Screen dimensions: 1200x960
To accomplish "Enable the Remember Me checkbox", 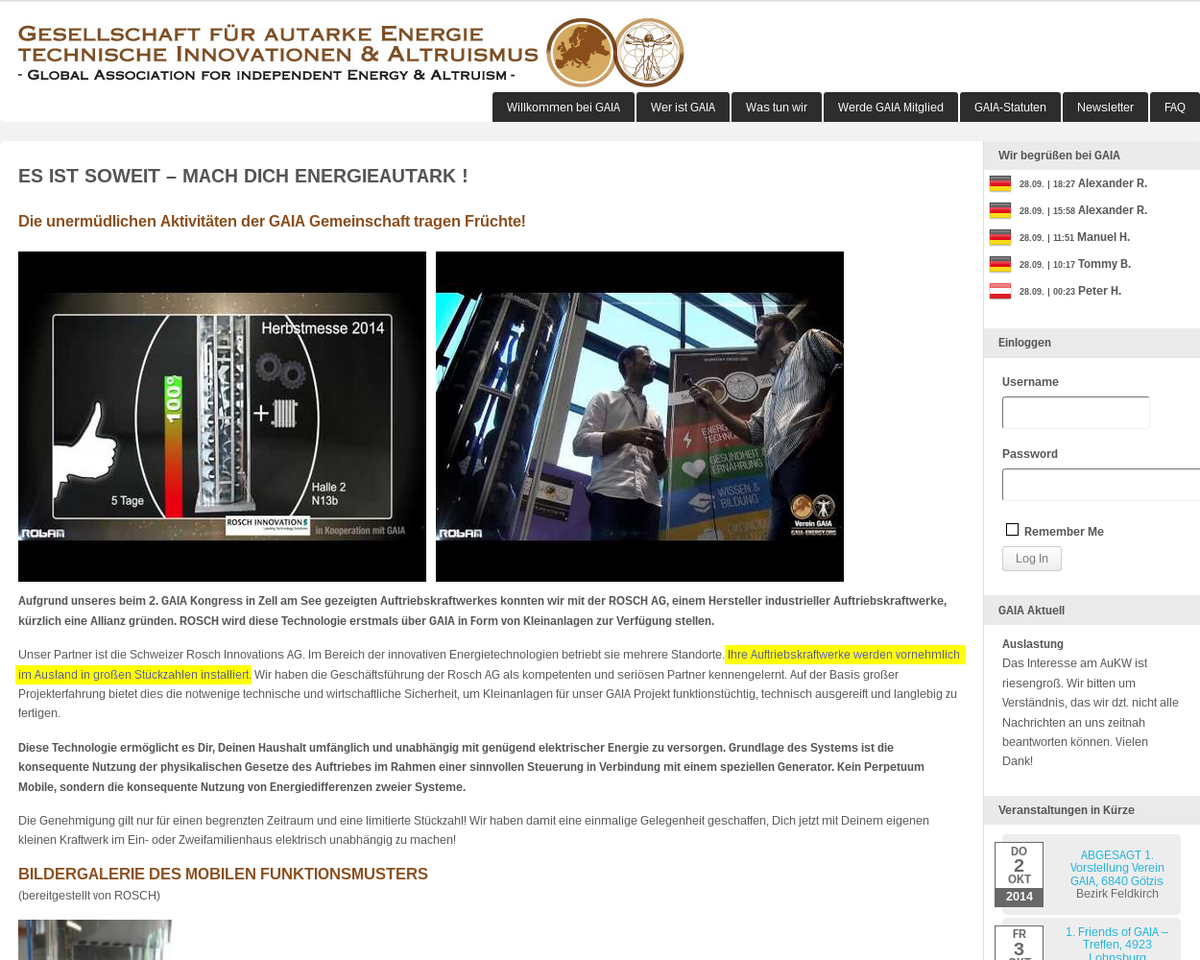I will [1012, 530].
